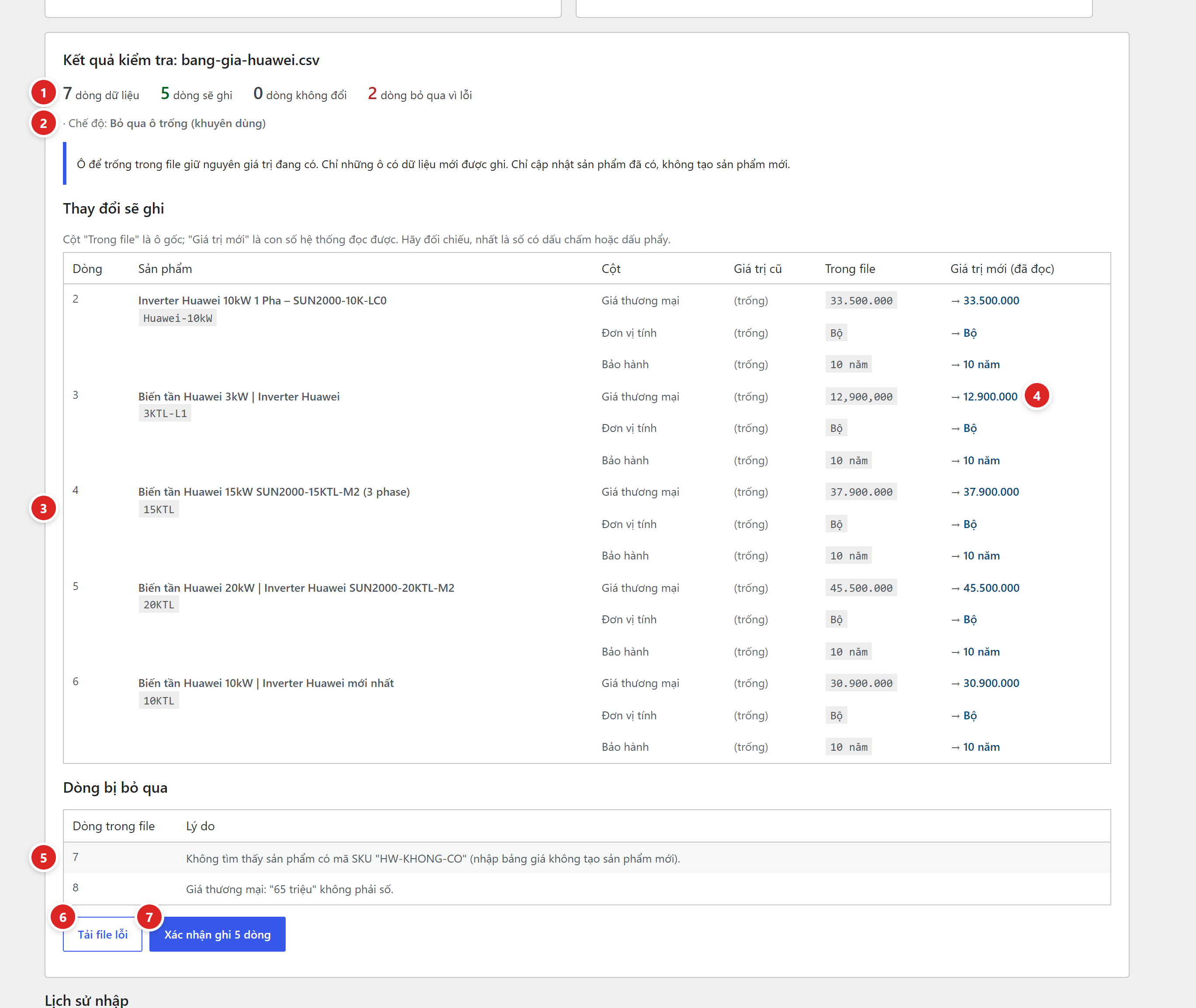This screenshot has width=1196, height=1008.
Task: Click the '0 dòng không đổi' count
Action: [x=300, y=94]
